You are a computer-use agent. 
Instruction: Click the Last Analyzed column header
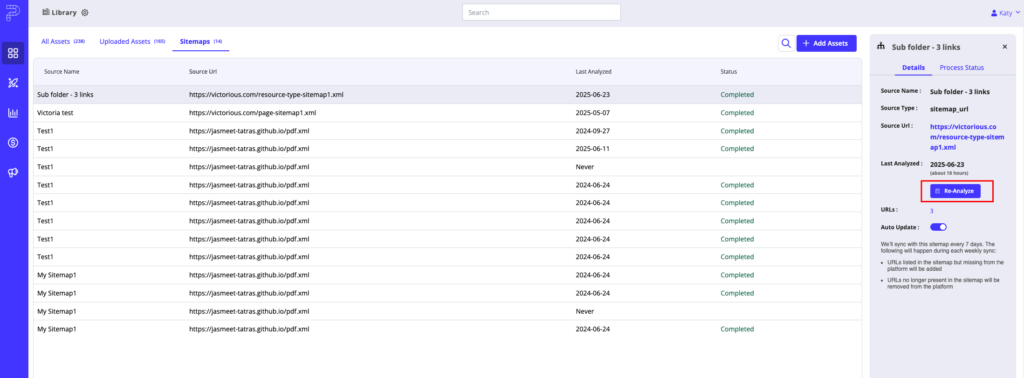coord(593,71)
